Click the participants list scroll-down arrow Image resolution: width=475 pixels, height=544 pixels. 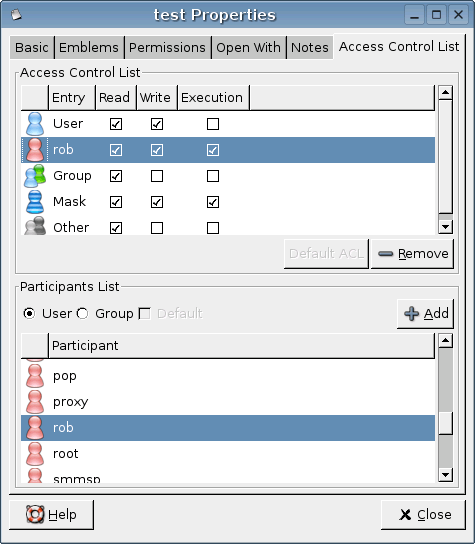[x=446, y=475]
